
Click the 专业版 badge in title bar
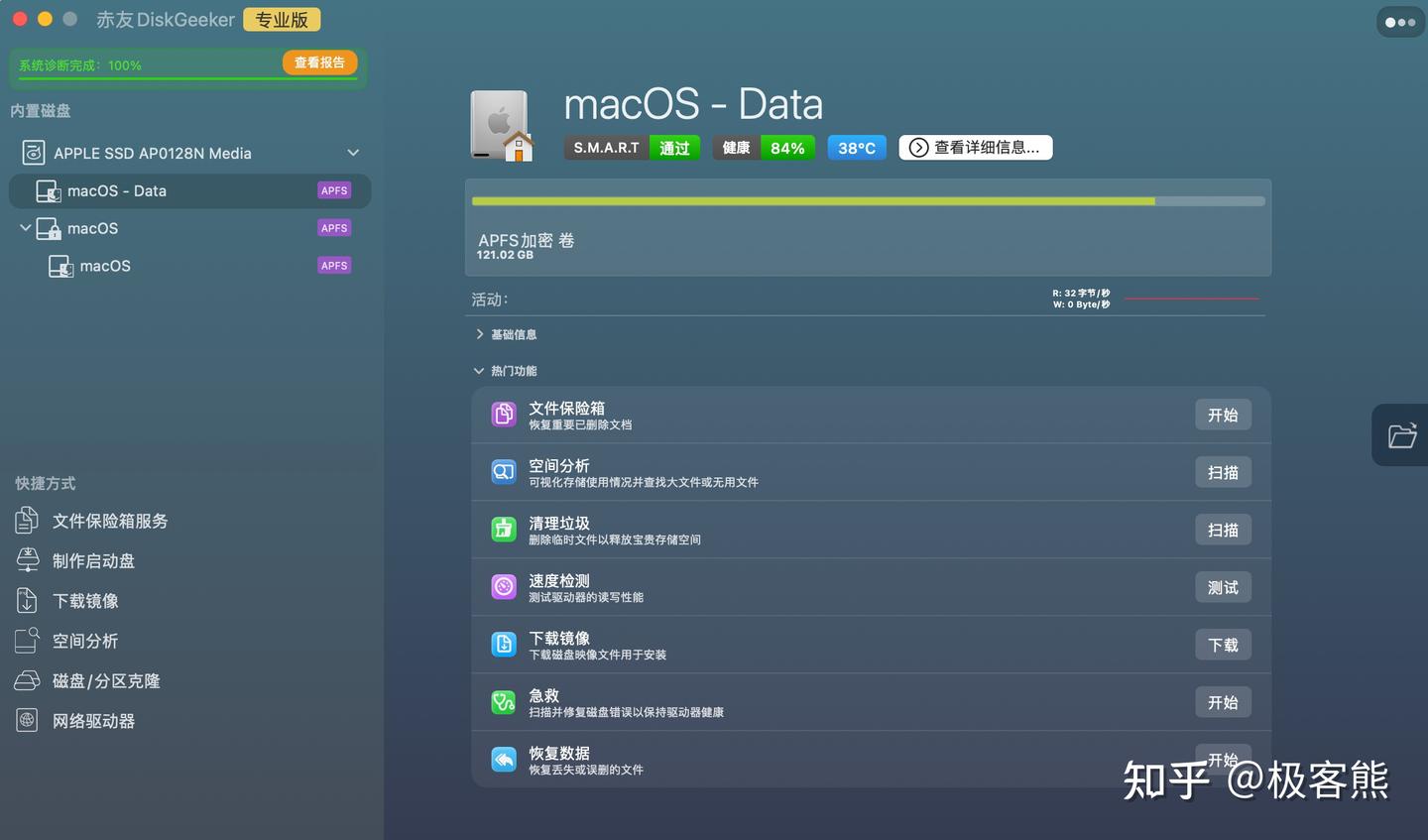282,20
